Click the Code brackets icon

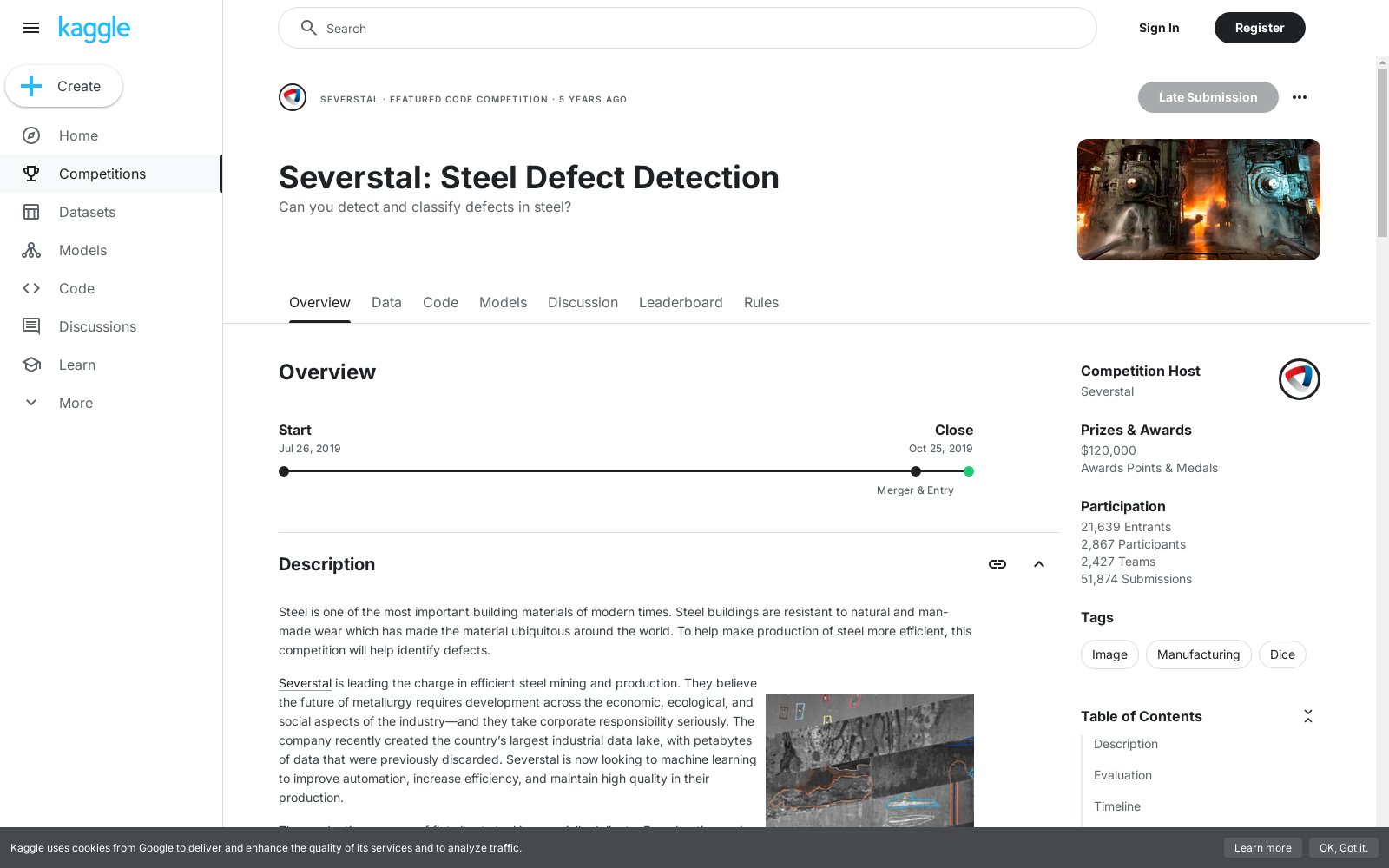point(31,288)
